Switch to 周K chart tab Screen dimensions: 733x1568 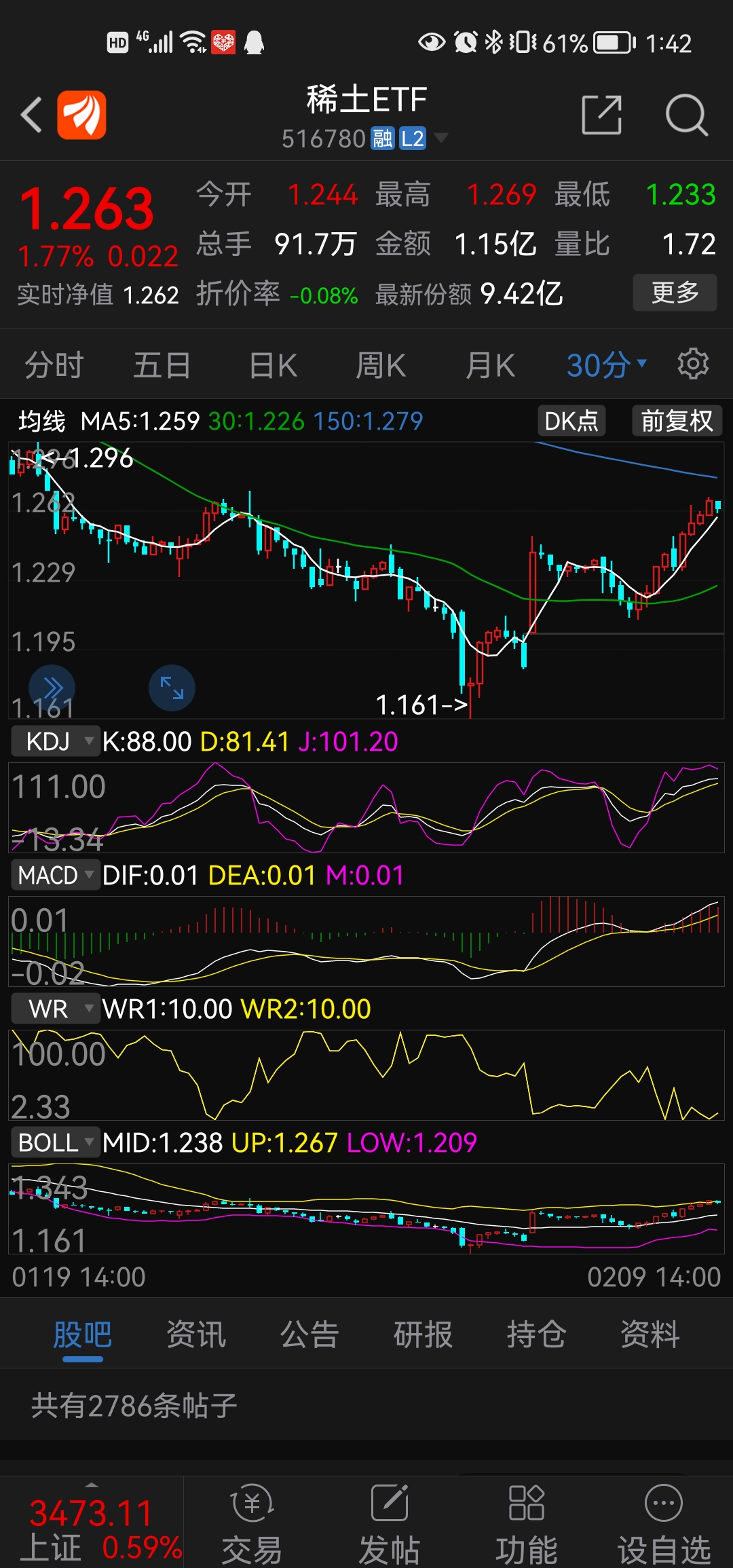[381, 365]
